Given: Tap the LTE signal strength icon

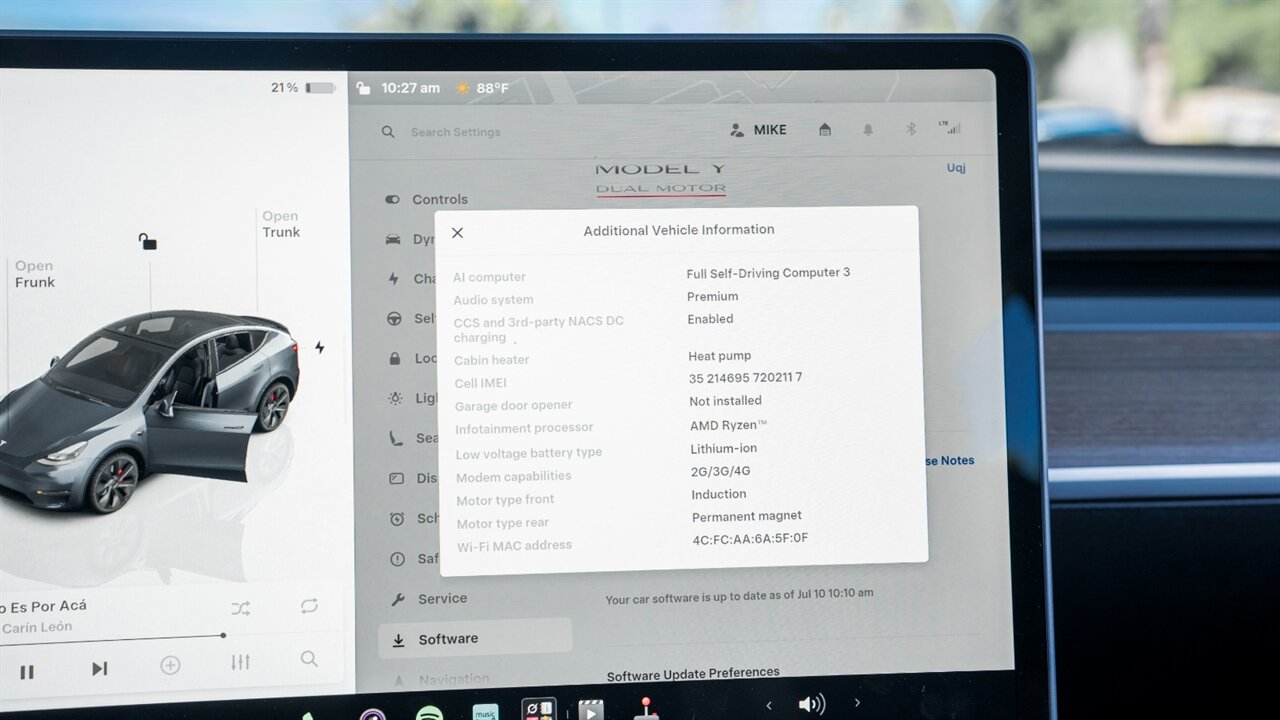Looking at the screenshot, I should click(x=950, y=128).
